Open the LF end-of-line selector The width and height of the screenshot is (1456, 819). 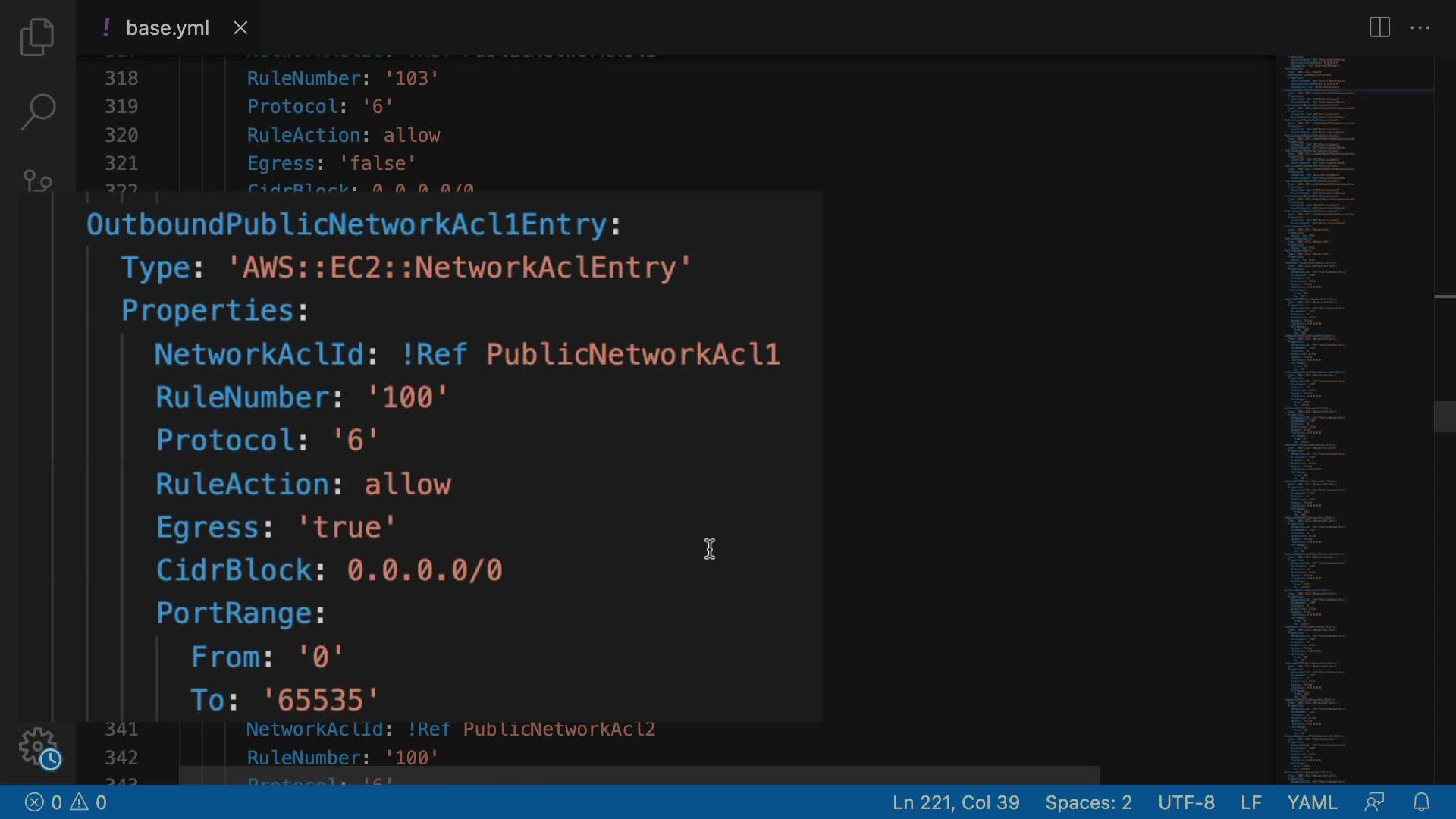(x=1250, y=802)
